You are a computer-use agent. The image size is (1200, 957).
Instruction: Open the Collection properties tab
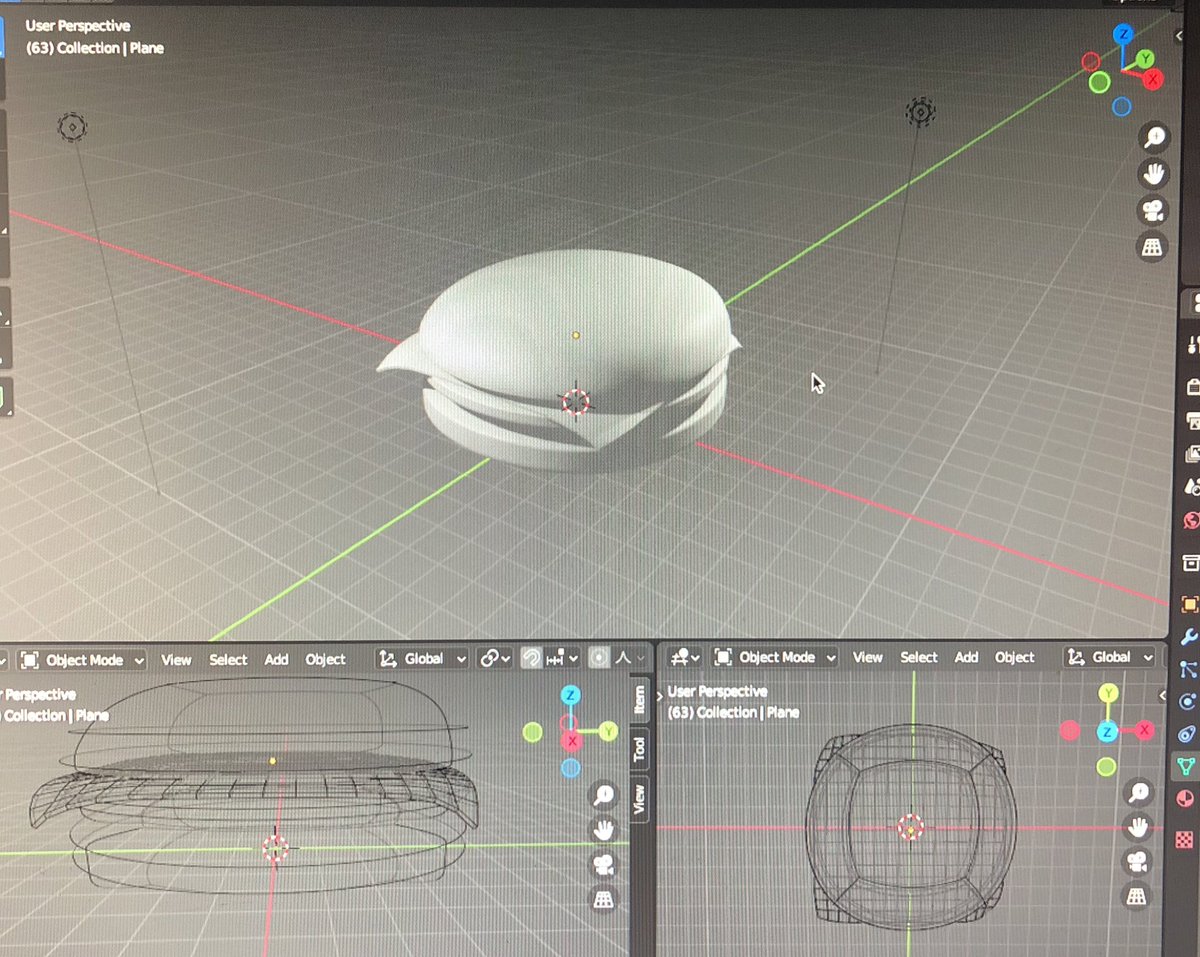point(1190,562)
